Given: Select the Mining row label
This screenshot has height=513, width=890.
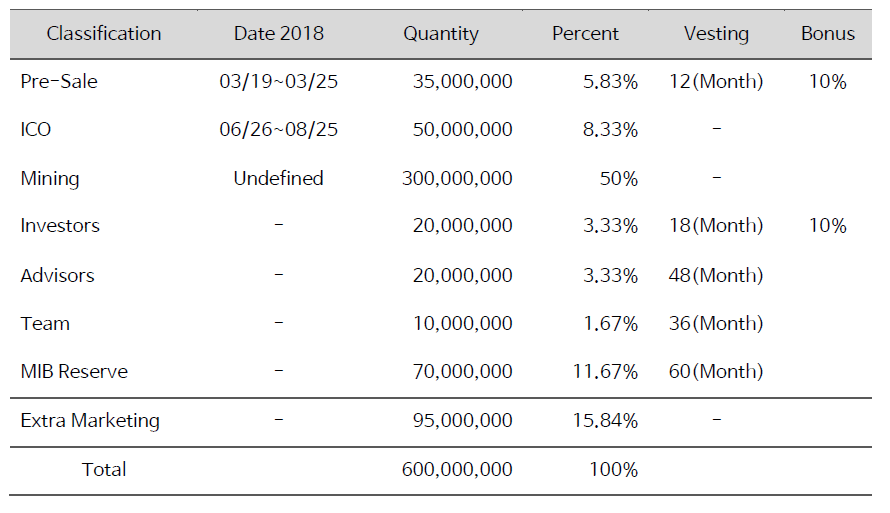Looking at the screenshot, I should coord(50,179).
